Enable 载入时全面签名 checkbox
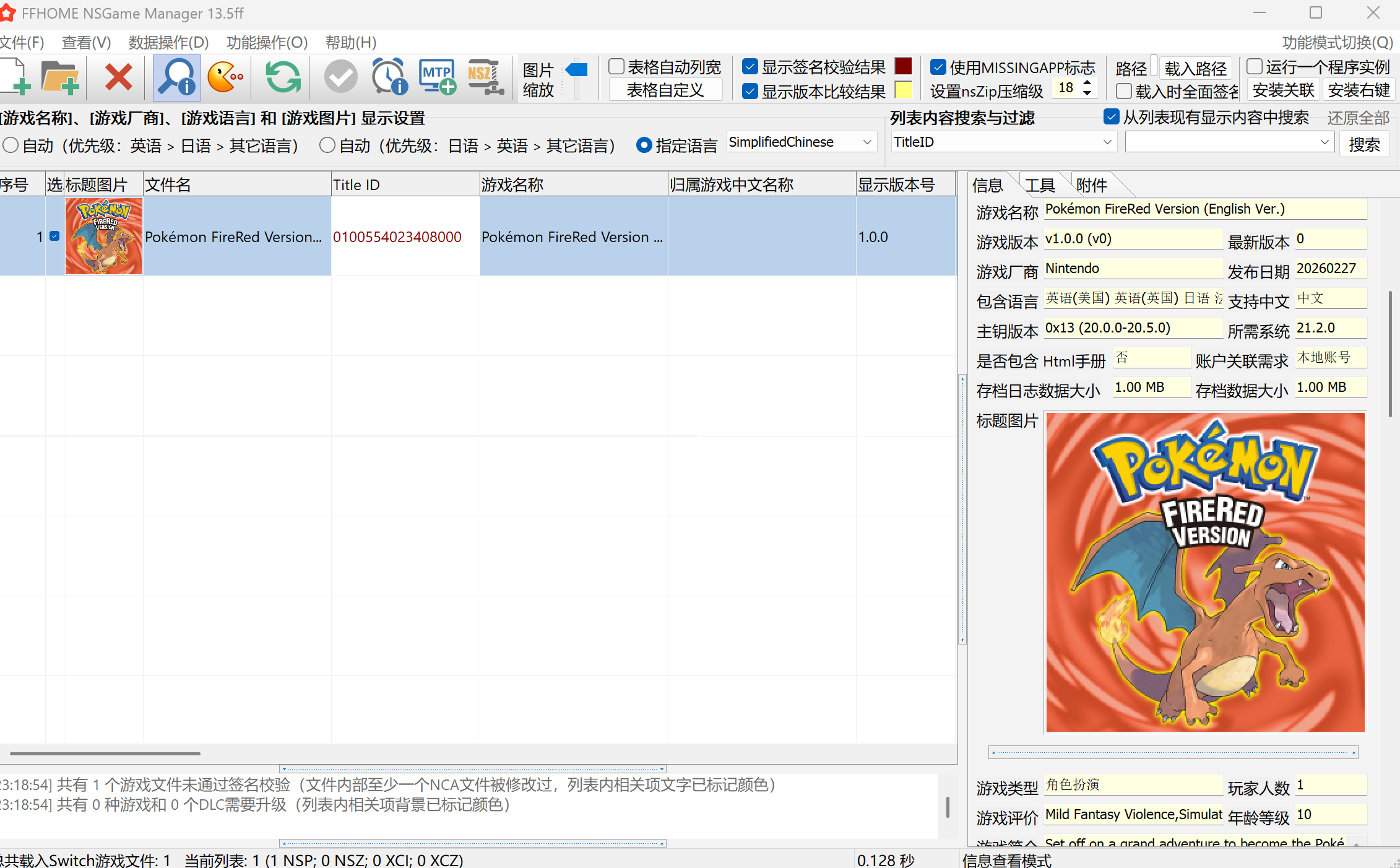Viewport: 1400px width, 868px height. pyautogui.click(x=1124, y=92)
